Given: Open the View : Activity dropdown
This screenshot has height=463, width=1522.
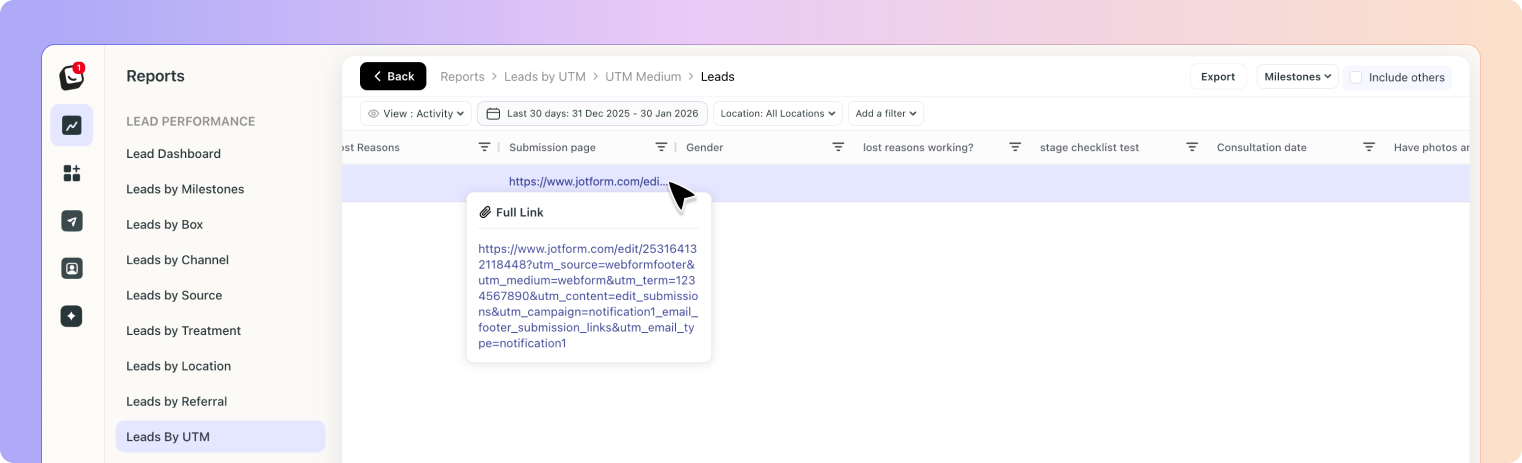Looking at the screenshot, I should coord(415,113).
